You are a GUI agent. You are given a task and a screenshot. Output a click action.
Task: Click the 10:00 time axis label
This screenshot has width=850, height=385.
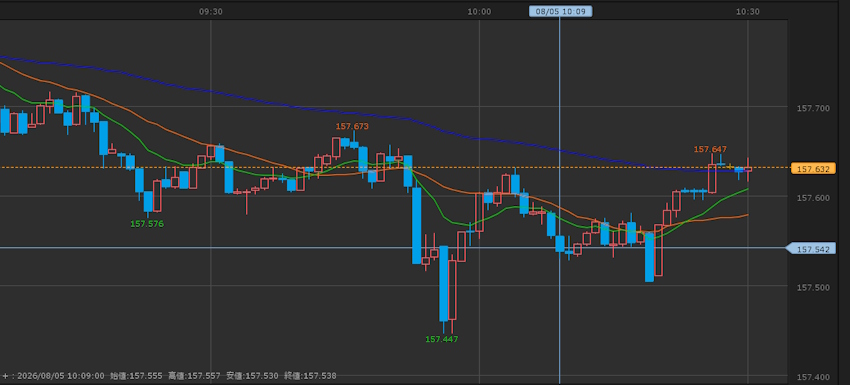[479, 11]
